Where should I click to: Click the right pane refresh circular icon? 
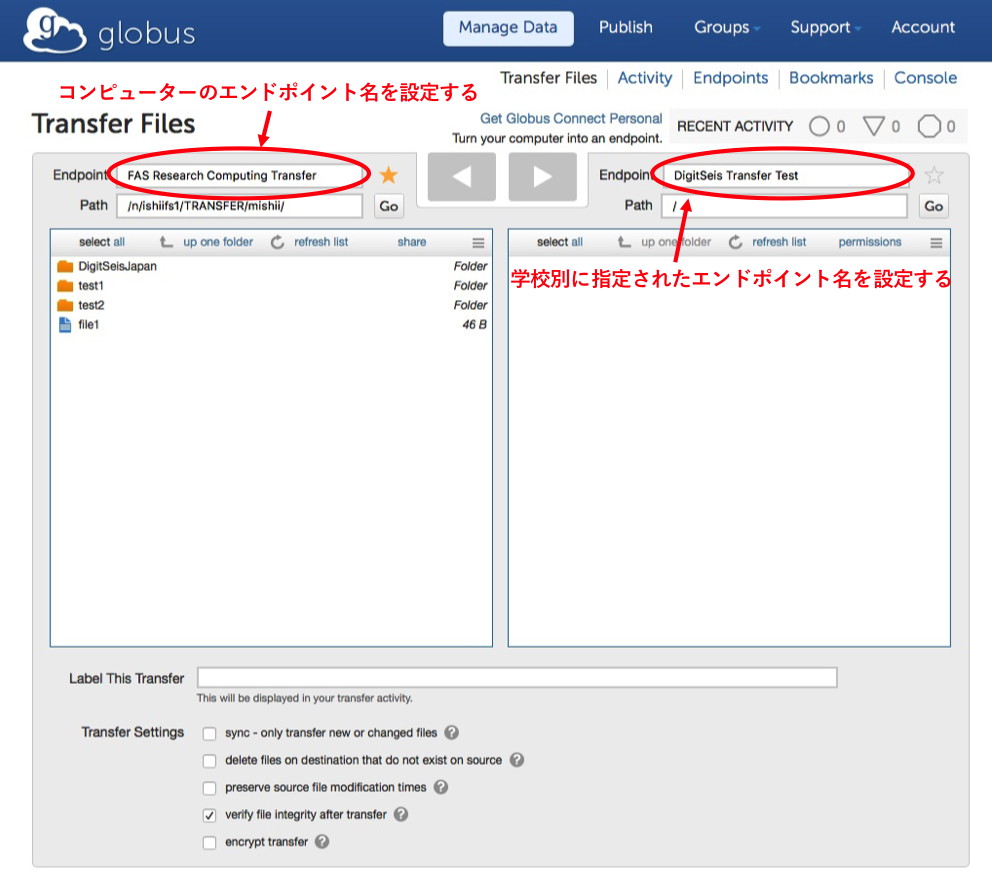[735, 242]
